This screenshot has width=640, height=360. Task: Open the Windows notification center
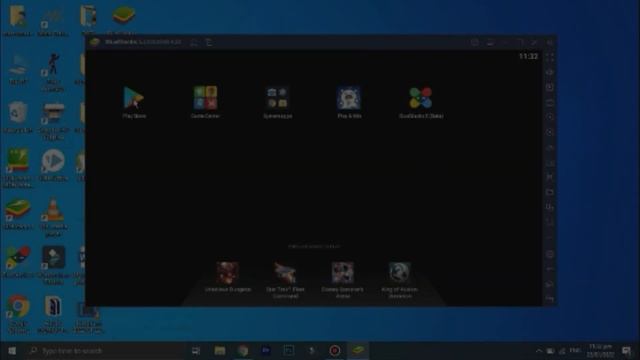[x=627, y=351]
